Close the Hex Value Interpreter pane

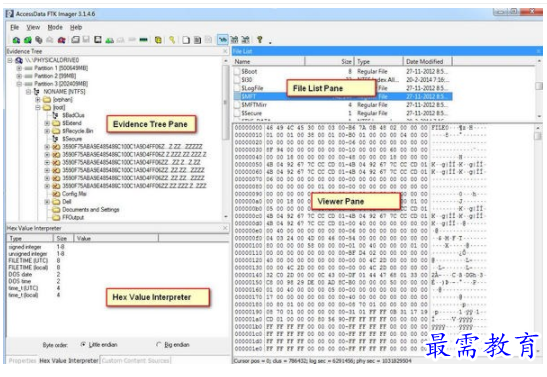[225, 228]
